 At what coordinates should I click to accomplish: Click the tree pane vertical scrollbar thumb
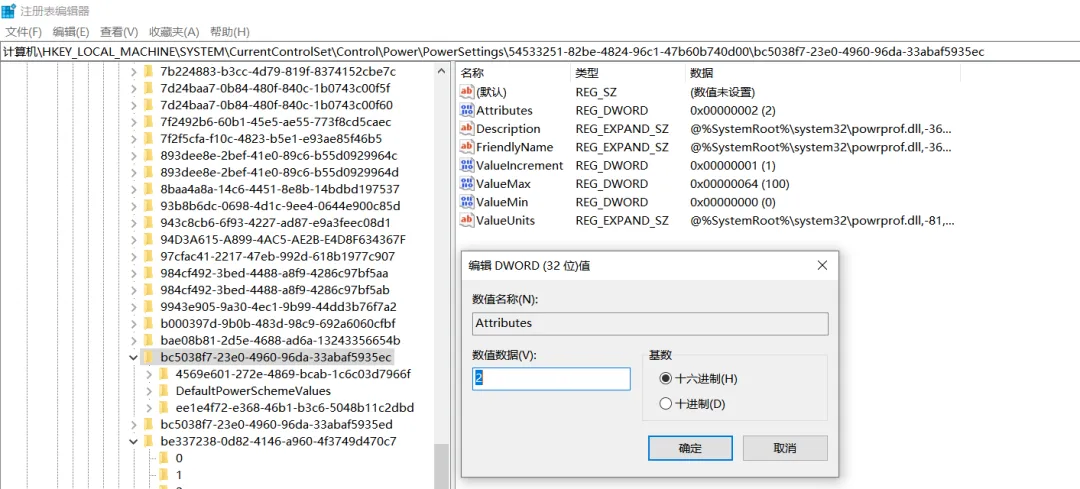[x=441, y=465]
